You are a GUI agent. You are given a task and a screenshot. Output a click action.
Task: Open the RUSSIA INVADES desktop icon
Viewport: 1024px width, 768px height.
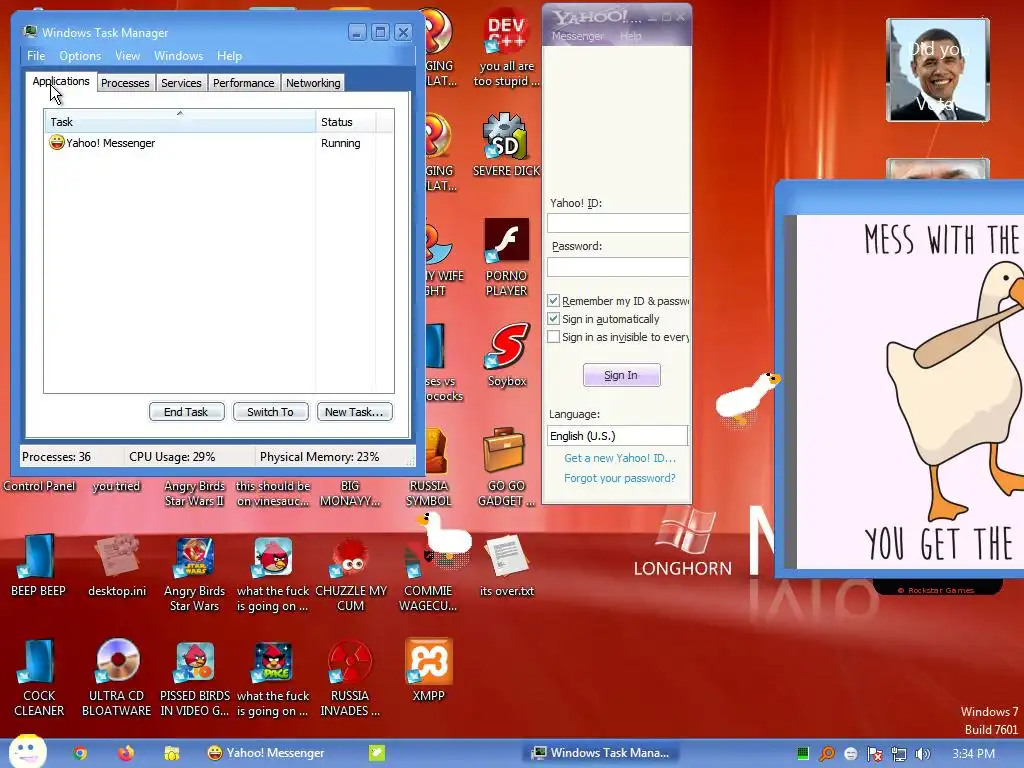[350, 678]
